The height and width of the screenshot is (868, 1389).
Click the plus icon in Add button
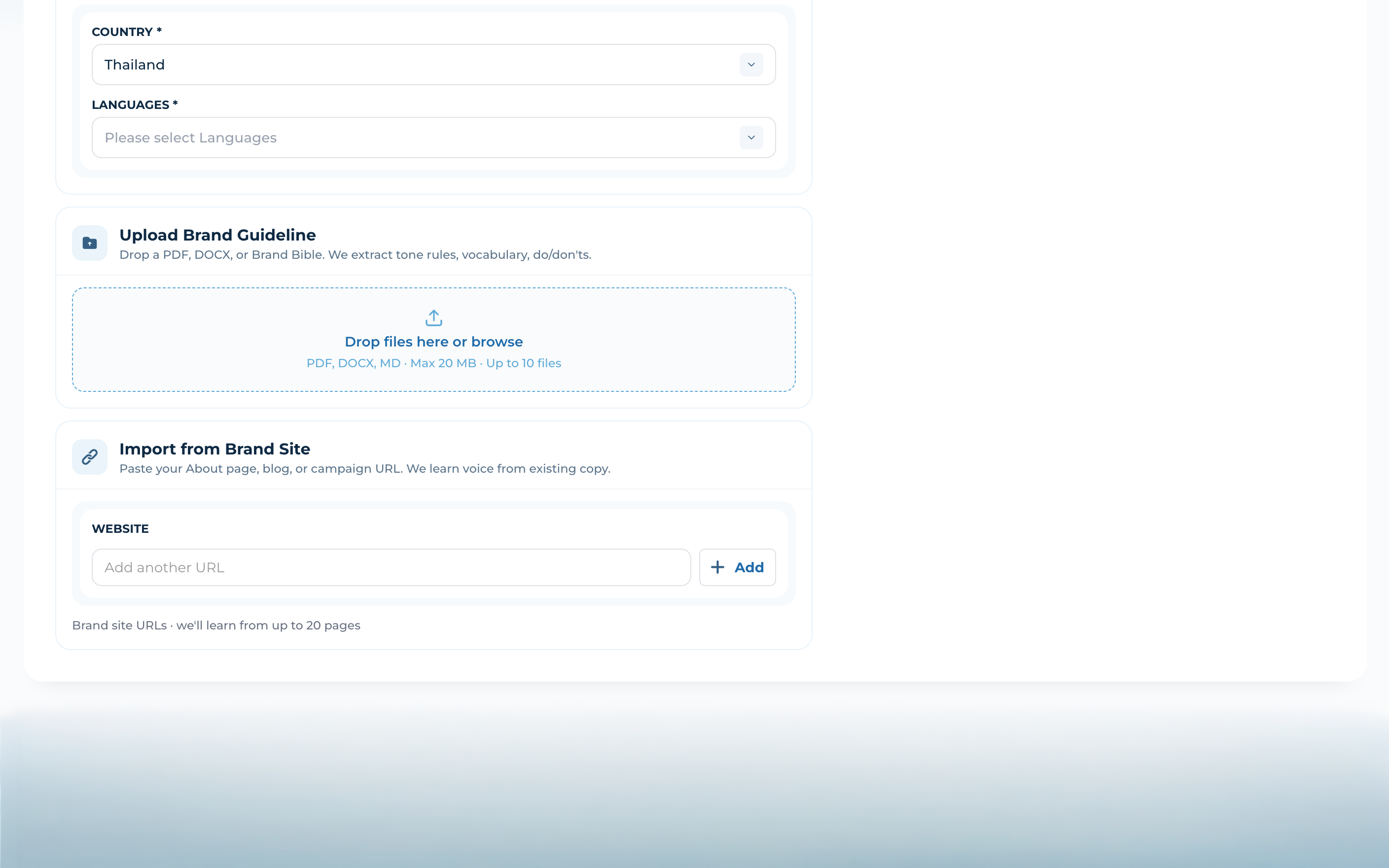[x=717, y=567]
